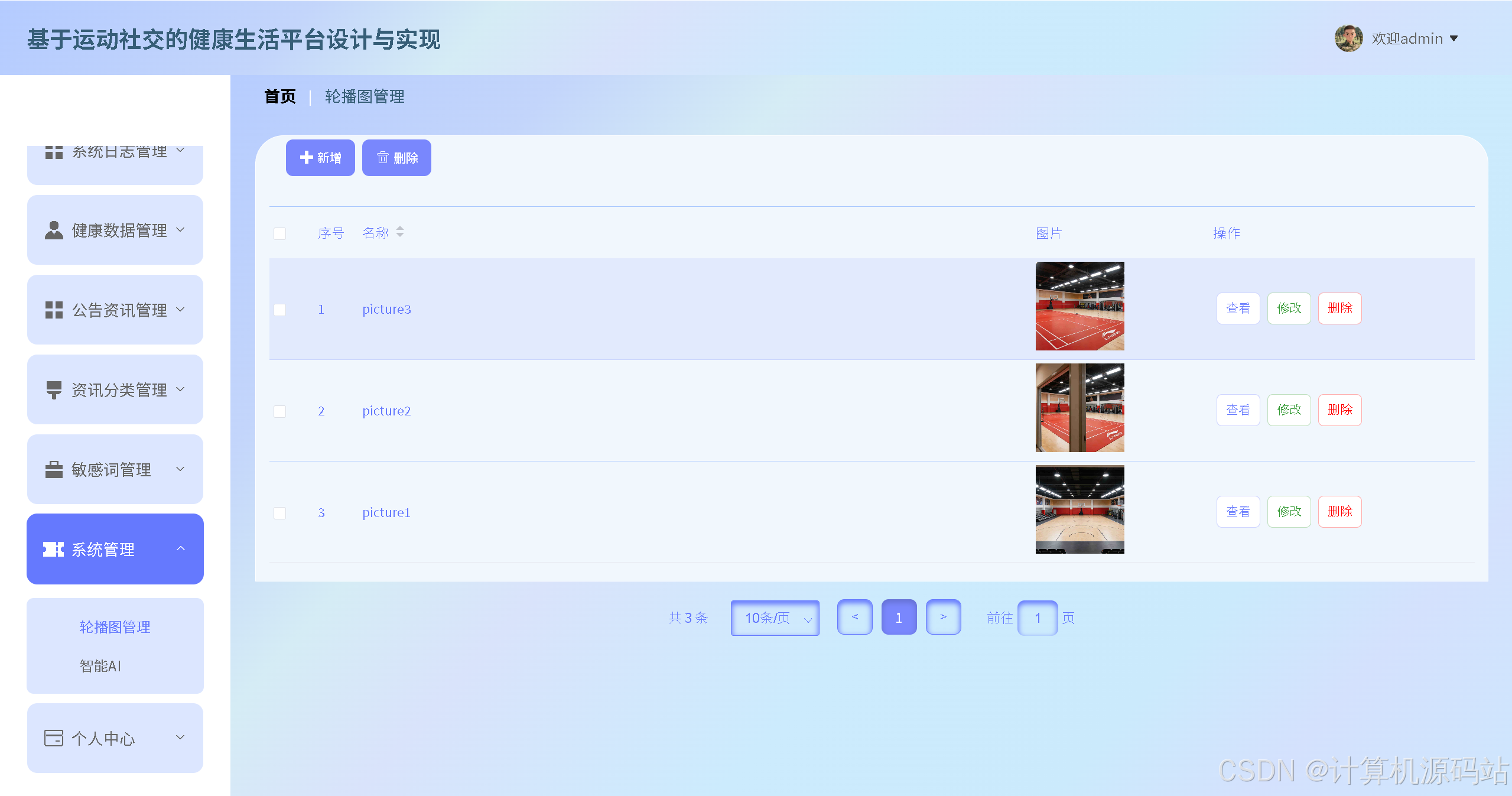This screenshot has height=796, width=1512.
Task: Check the box for picture3 row
Action: click(280, 310)
